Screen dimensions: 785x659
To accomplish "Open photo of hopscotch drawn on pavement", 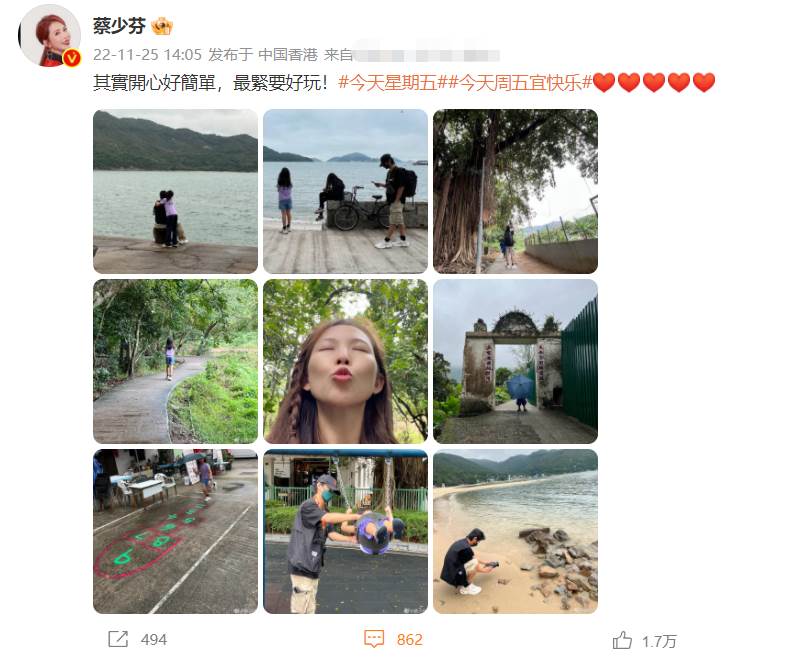I will tap(175, 531).
